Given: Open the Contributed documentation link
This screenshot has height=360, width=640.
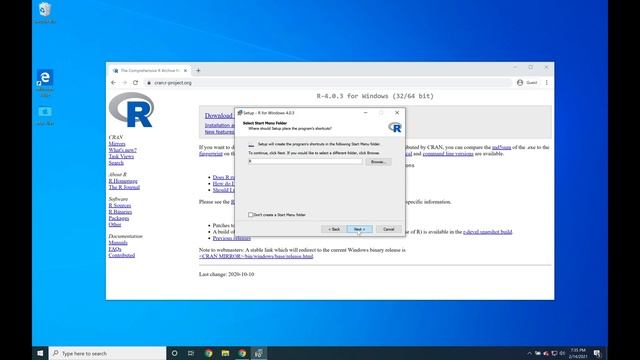Looking at the screenshot, I should [122, 255].
